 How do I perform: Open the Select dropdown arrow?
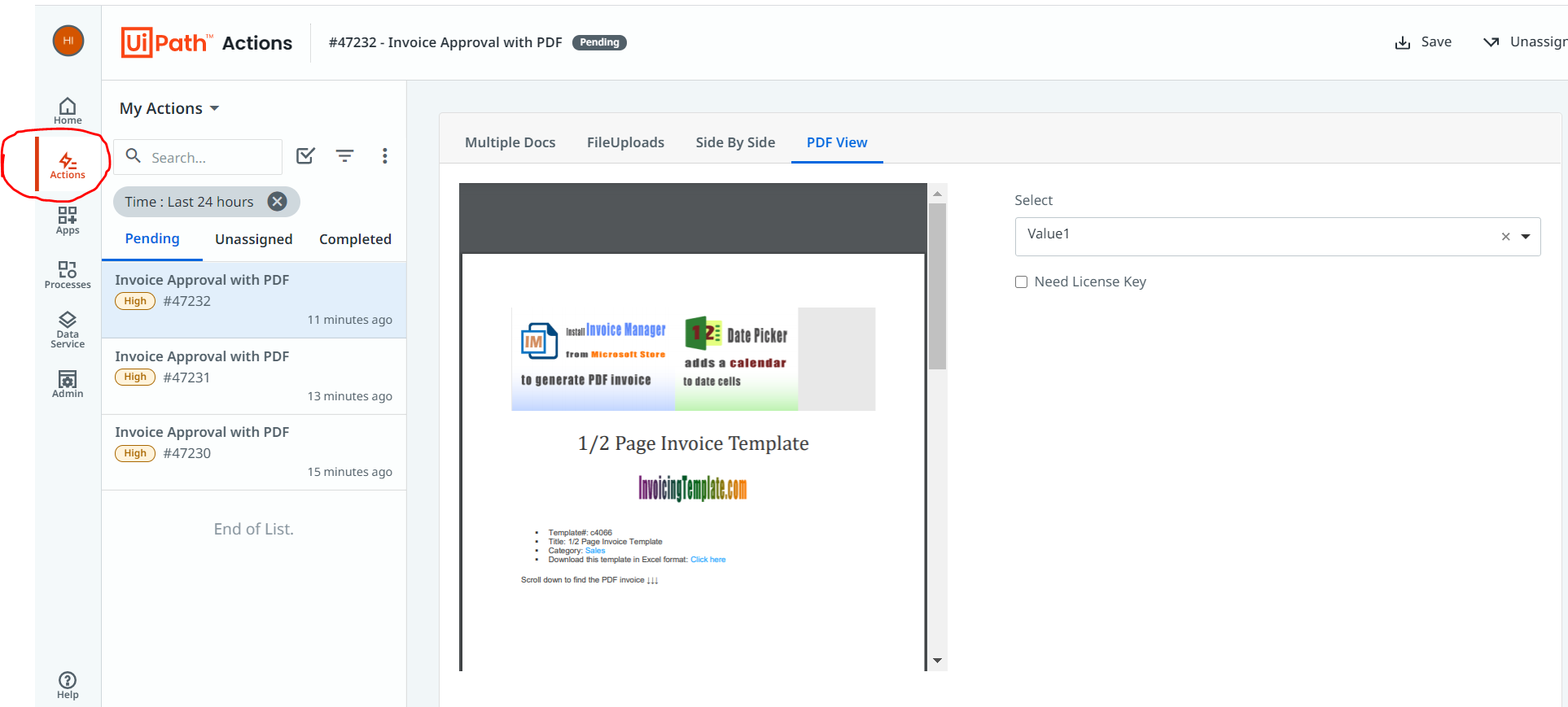[1526, 237]
